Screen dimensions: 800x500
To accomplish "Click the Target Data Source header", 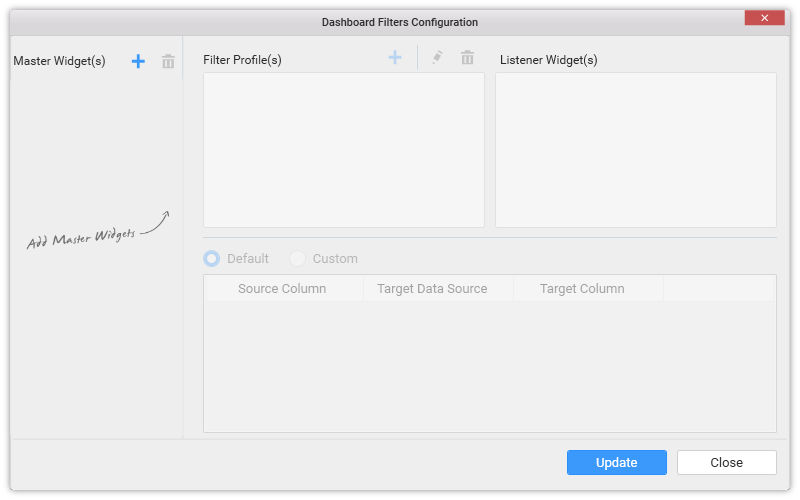I will 432,289.
